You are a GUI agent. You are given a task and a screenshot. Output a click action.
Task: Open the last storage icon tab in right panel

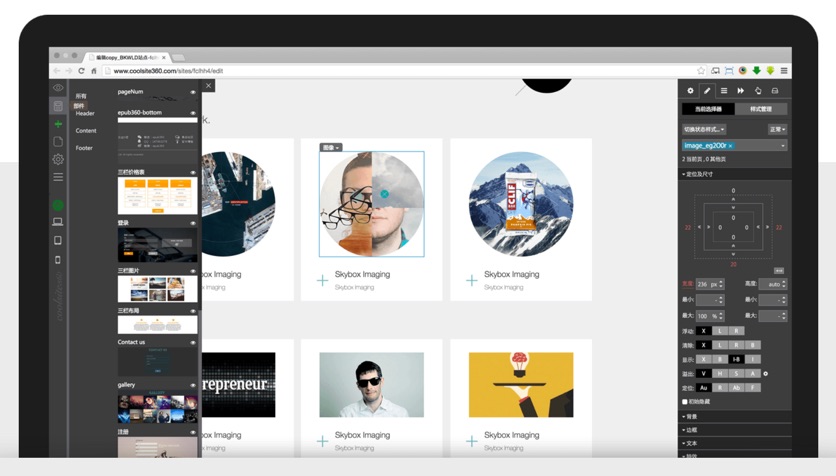tap(775, 91)
